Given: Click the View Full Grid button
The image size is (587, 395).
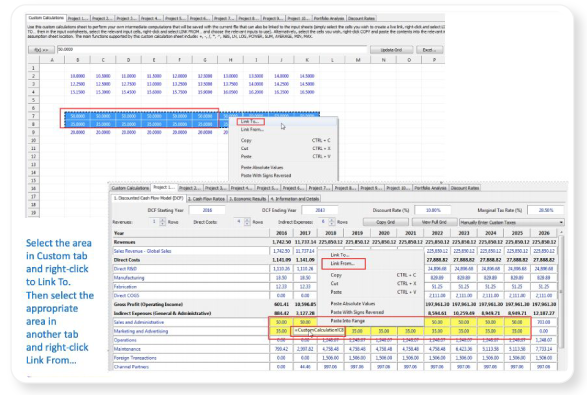Looking at the screenshot, I should click(434, 222).
